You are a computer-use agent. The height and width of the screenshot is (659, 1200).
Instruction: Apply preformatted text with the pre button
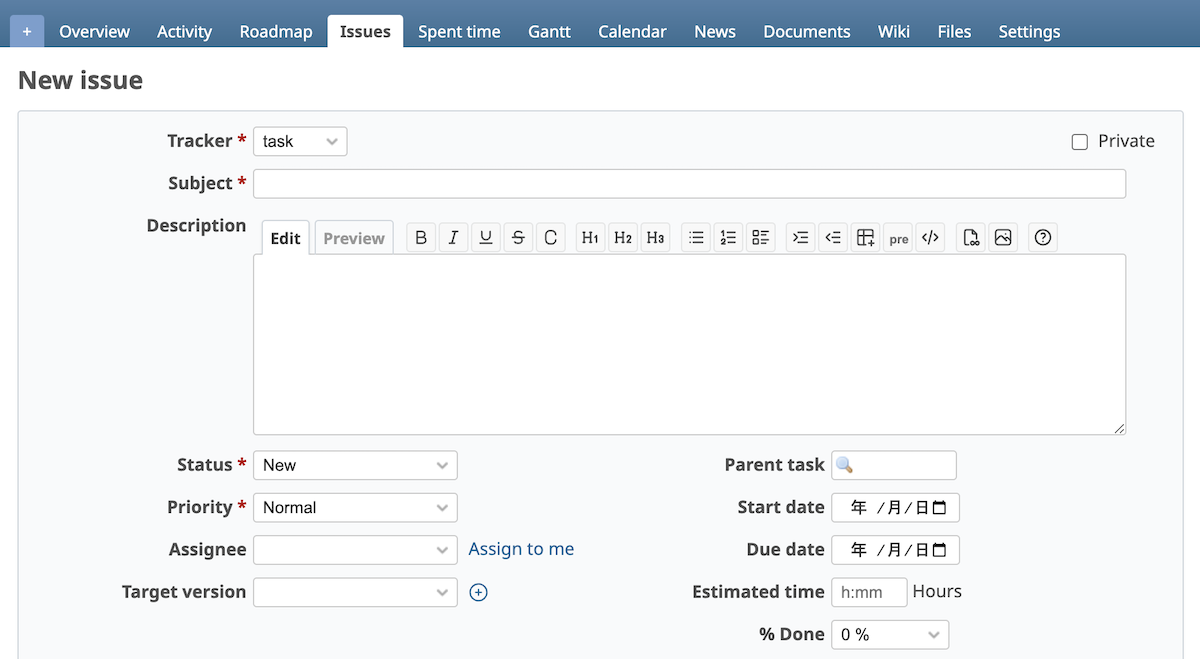(898, 238)
